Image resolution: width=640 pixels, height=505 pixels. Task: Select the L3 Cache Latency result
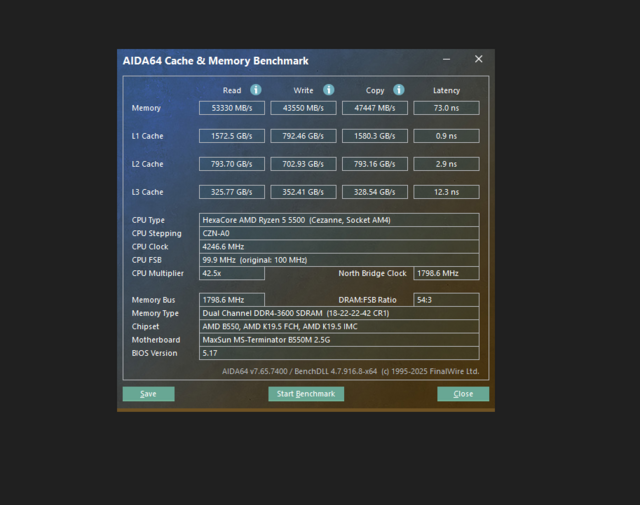(x=446, y=192)
